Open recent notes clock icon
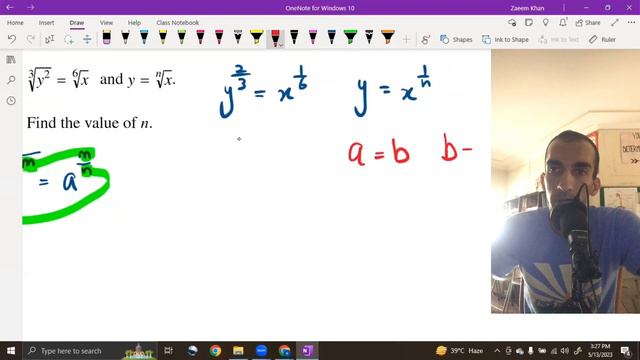Screen dimensions: 640x360 [11, 100]
